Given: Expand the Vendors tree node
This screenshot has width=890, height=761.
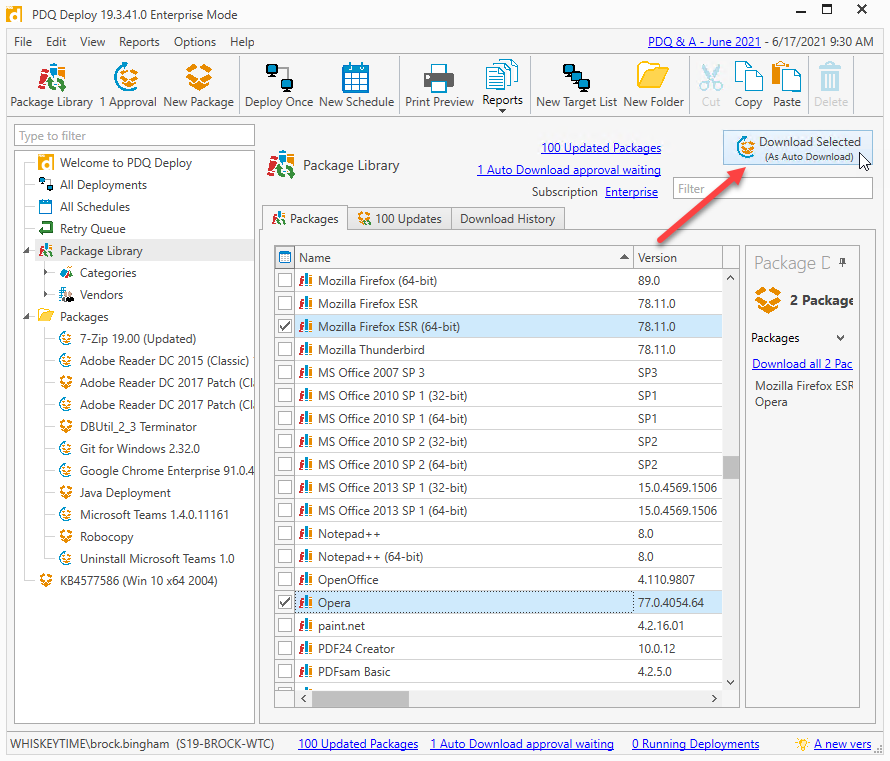Looking at the screenshot, I should pyautogui.click(x=46, y=295).
